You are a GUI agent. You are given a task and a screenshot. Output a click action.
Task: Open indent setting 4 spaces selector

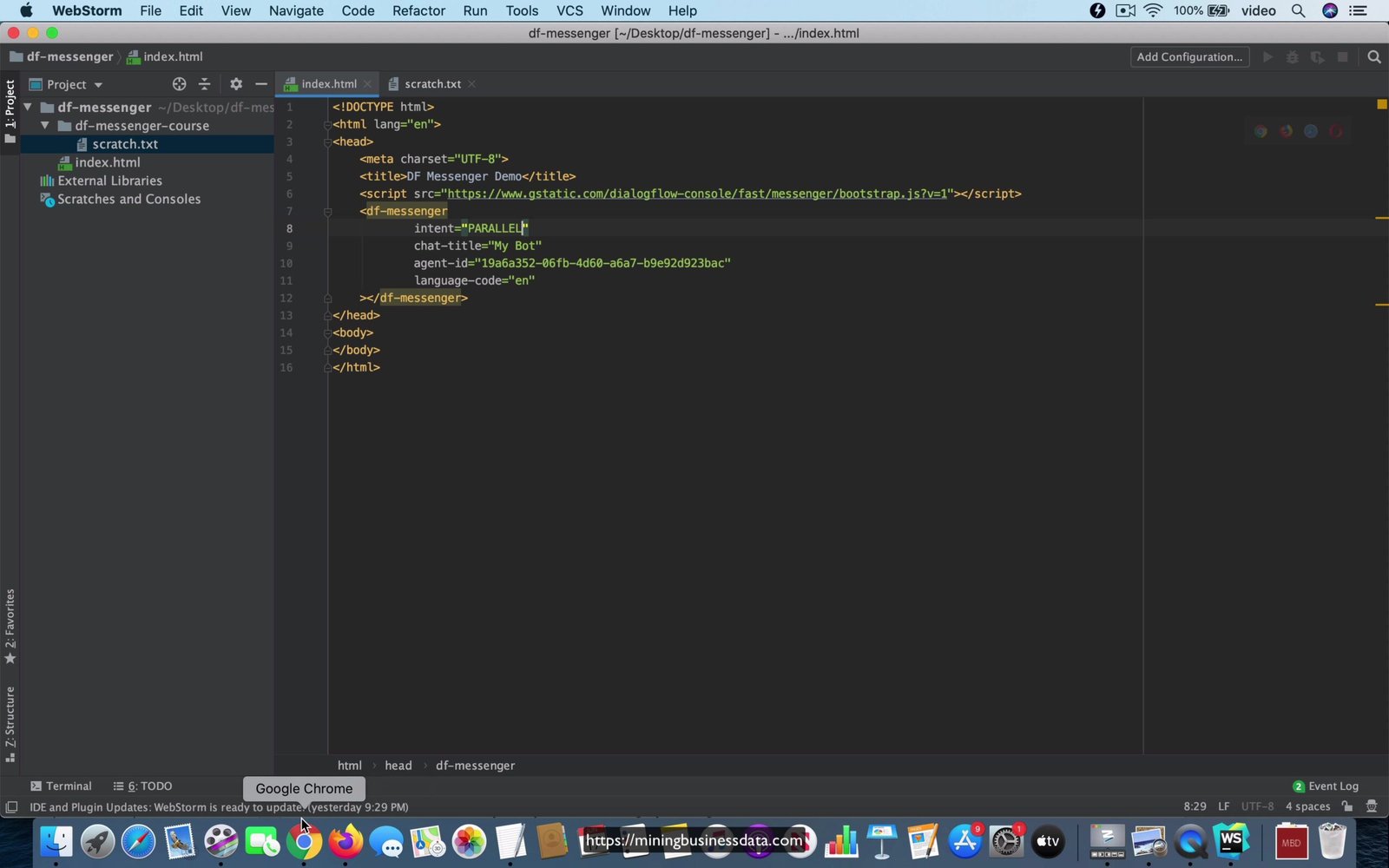click(1307, 806)
